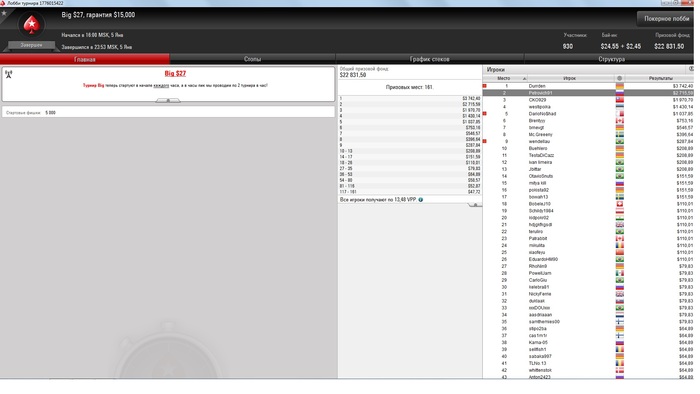This screenshot has width=700, height=394.
Task: Select player Durrden in the list
Action: pyautogui.click(x=588, y=86)
